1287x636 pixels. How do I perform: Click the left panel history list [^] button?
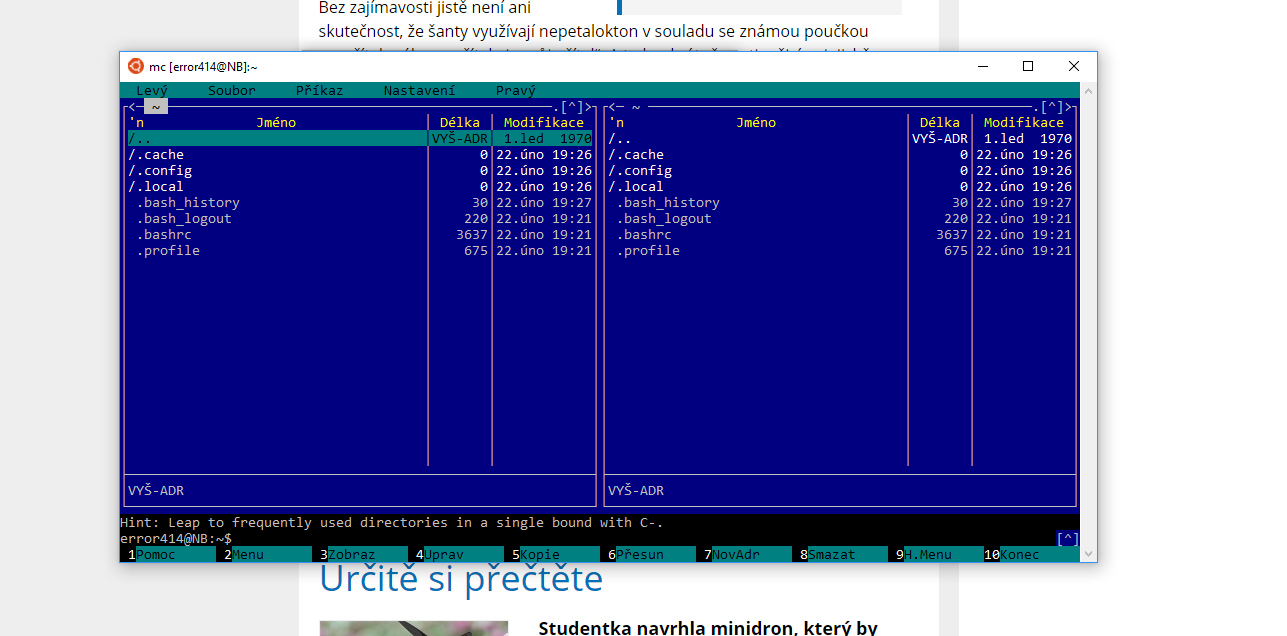point(572,106)
